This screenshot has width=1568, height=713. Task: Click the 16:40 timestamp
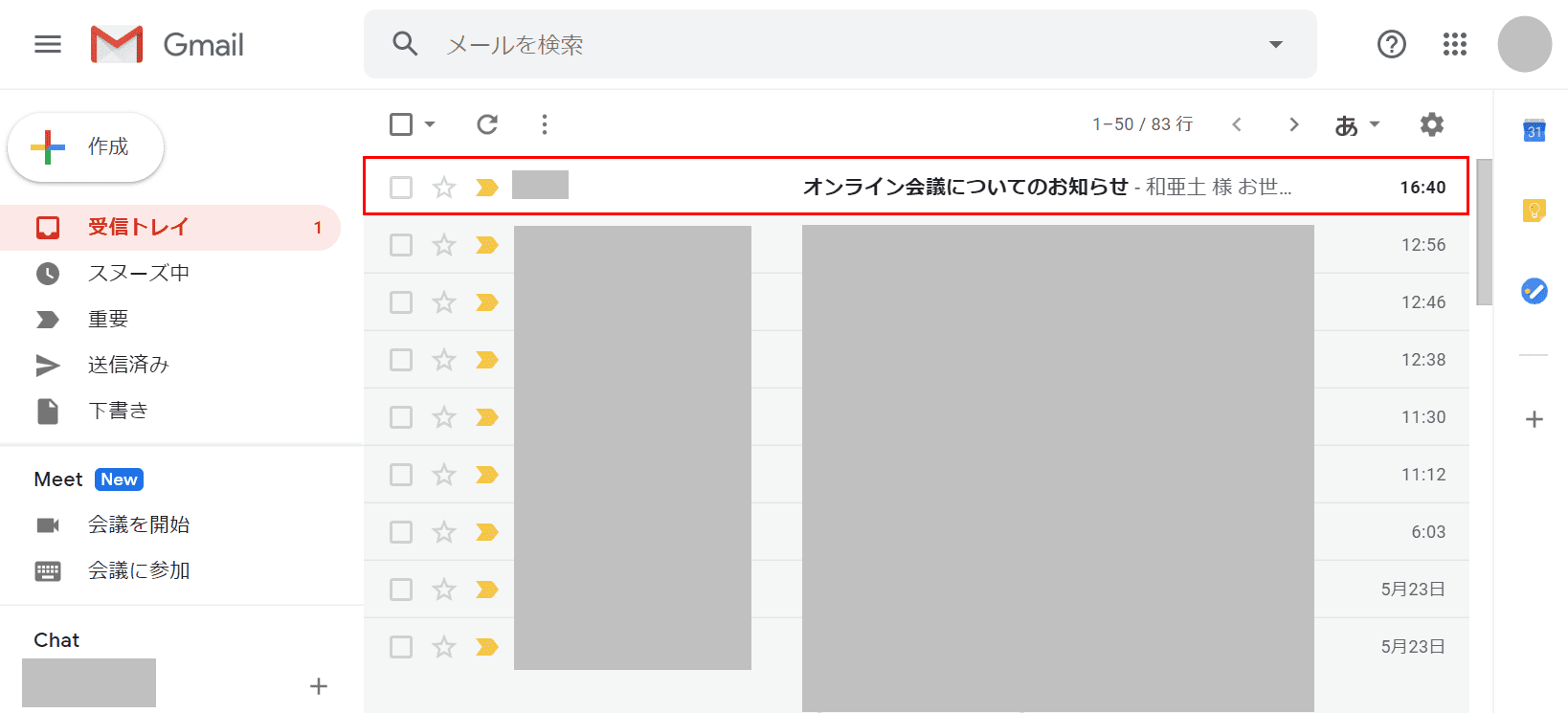(x=1422, y=188)
